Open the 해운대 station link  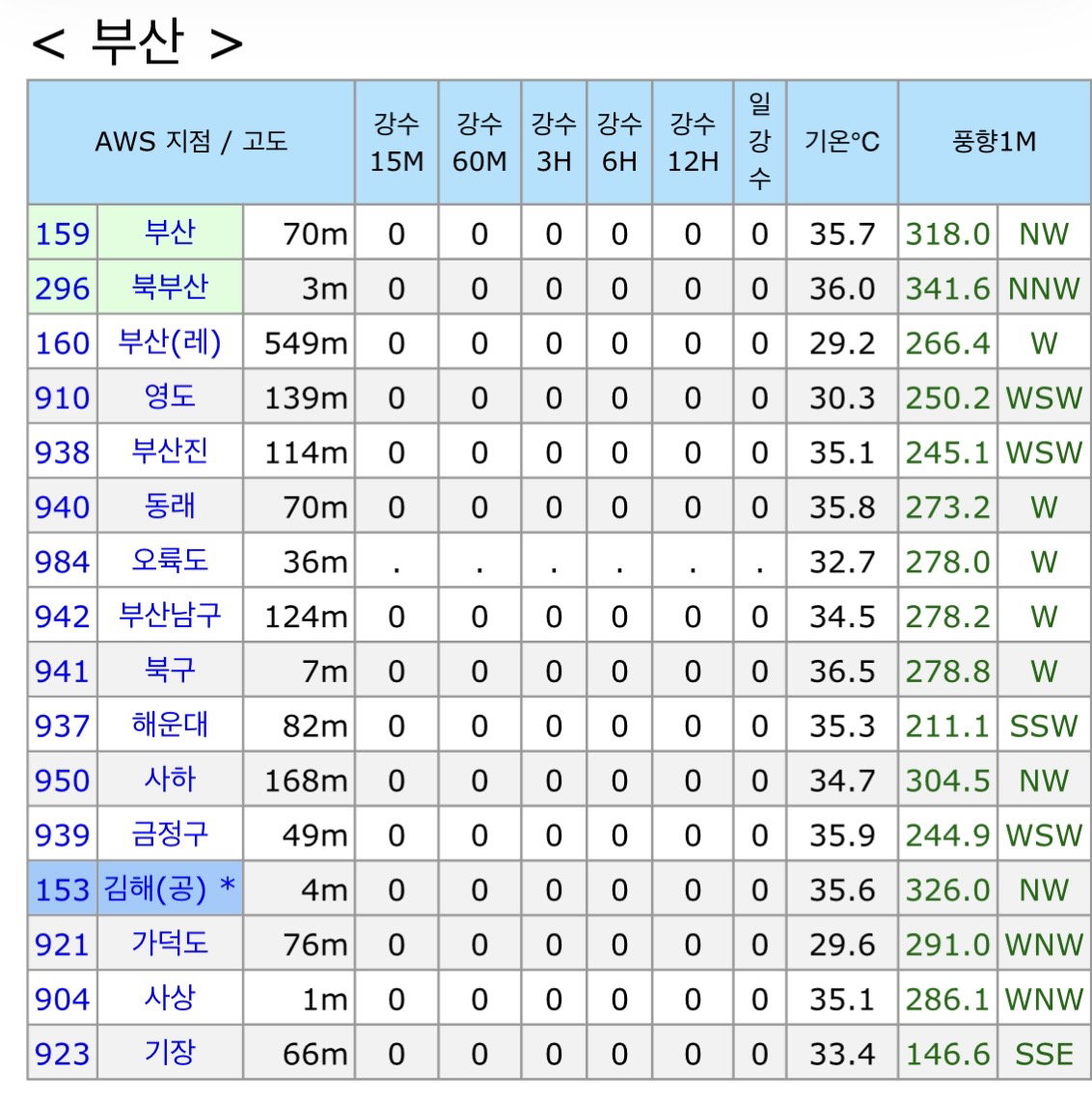point(170,725)
